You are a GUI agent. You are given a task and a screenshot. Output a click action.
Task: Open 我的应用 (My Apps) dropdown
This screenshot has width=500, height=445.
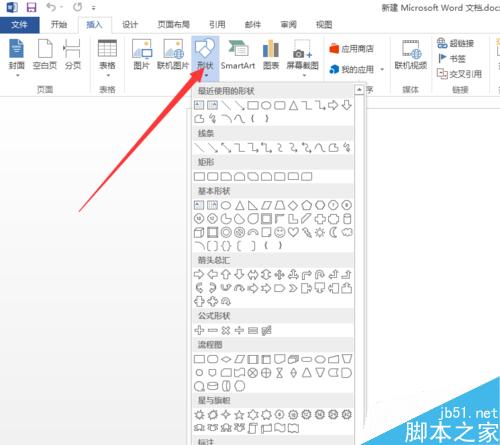(356, 69)
